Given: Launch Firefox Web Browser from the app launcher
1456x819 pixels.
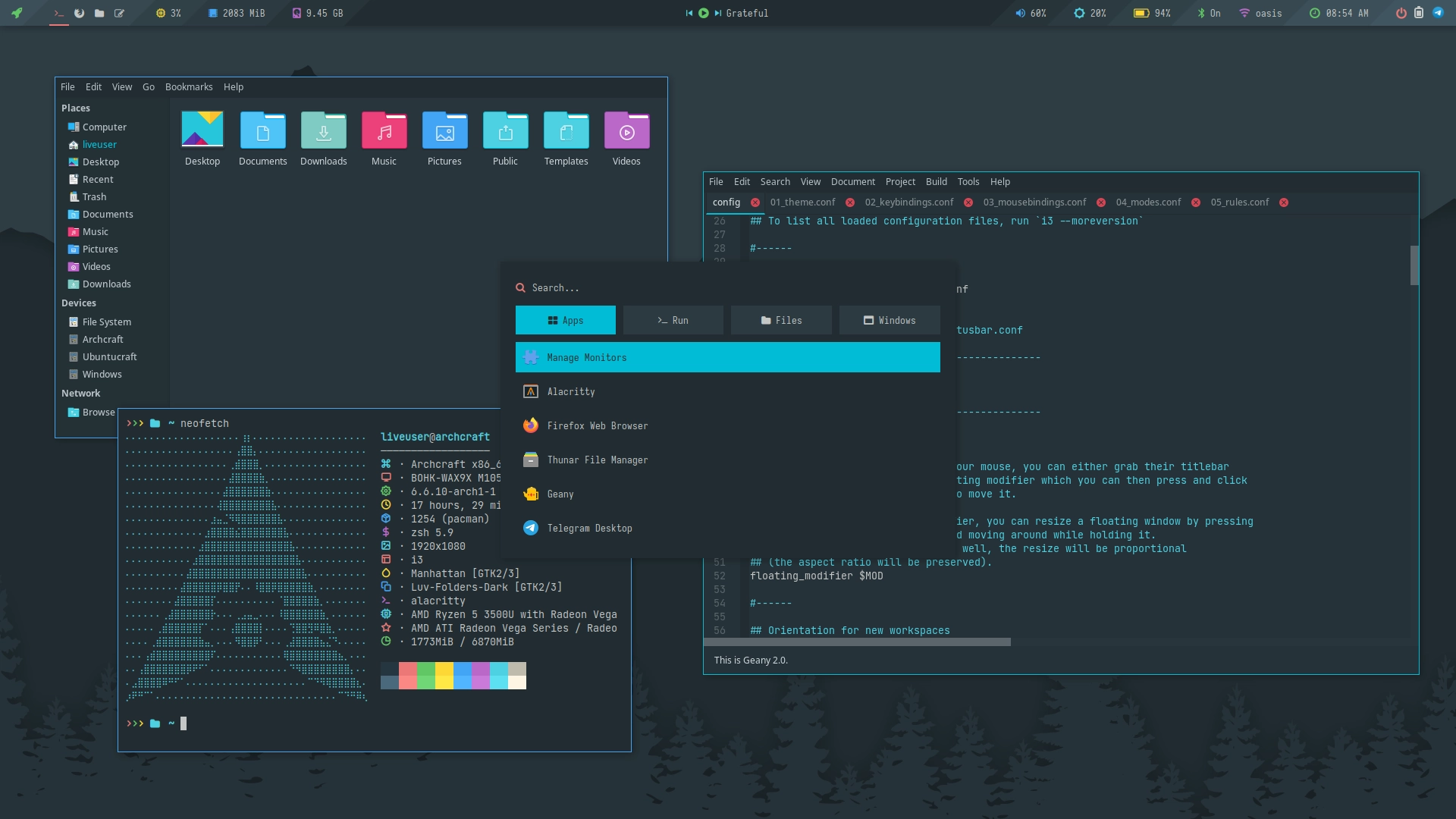Looking at the screenshot, I should (x=598, y=425).
